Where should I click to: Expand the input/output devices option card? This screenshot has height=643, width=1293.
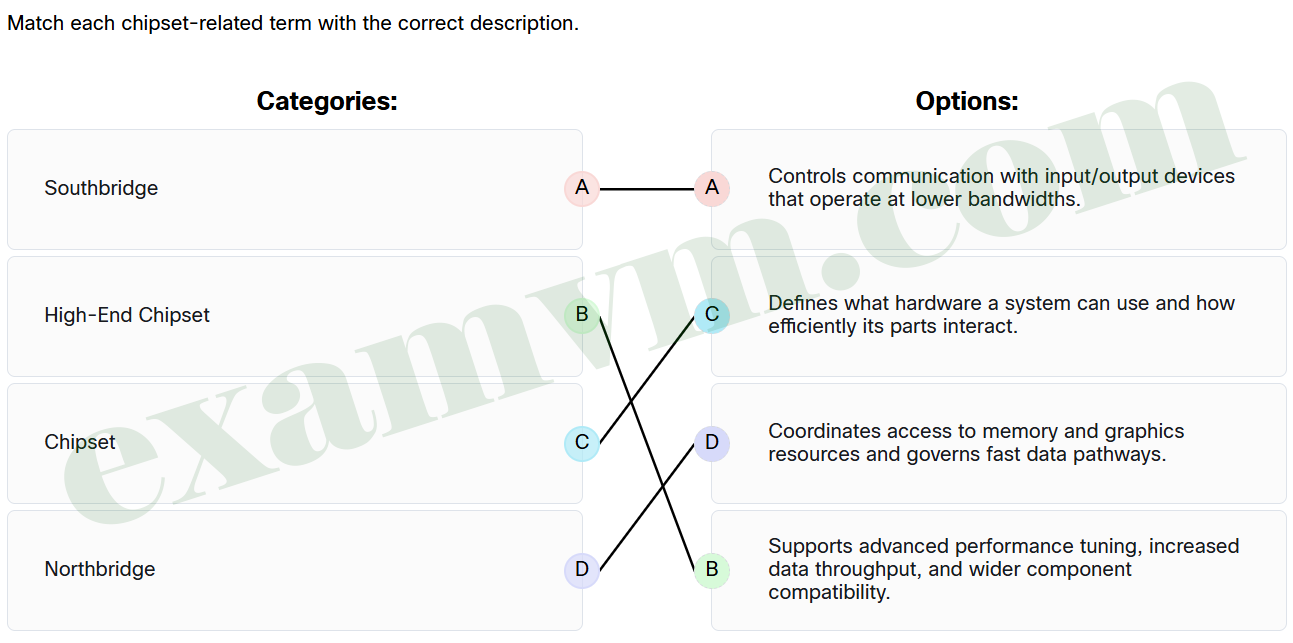(x=998, y=188)
